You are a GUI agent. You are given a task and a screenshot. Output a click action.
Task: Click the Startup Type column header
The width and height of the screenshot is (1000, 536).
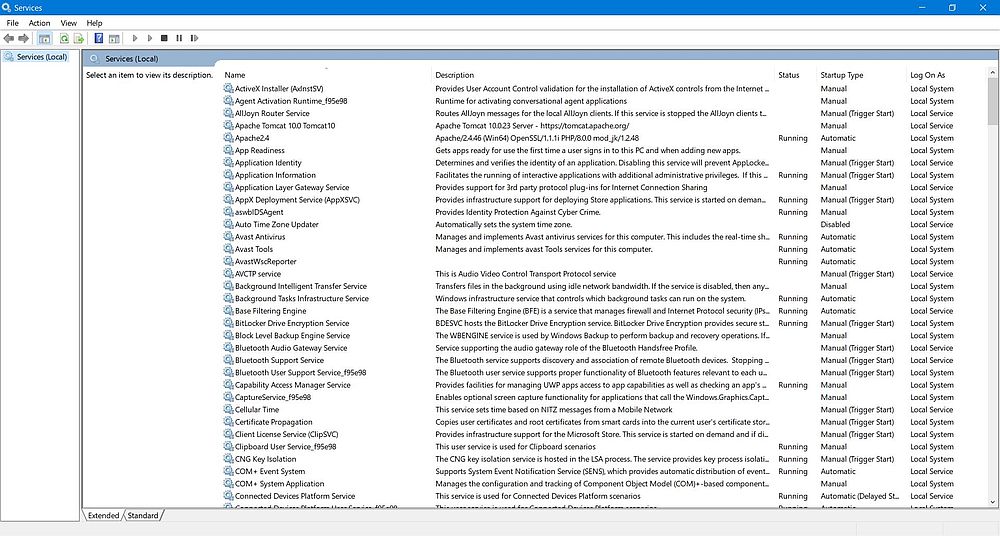[842, 75]
